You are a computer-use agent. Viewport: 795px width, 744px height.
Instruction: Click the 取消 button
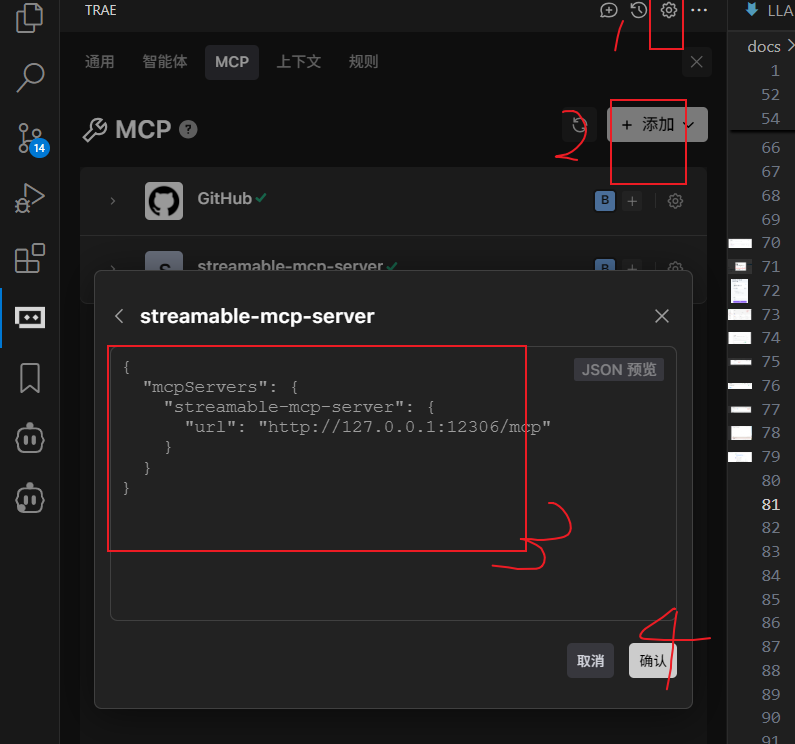coord(590,660)
